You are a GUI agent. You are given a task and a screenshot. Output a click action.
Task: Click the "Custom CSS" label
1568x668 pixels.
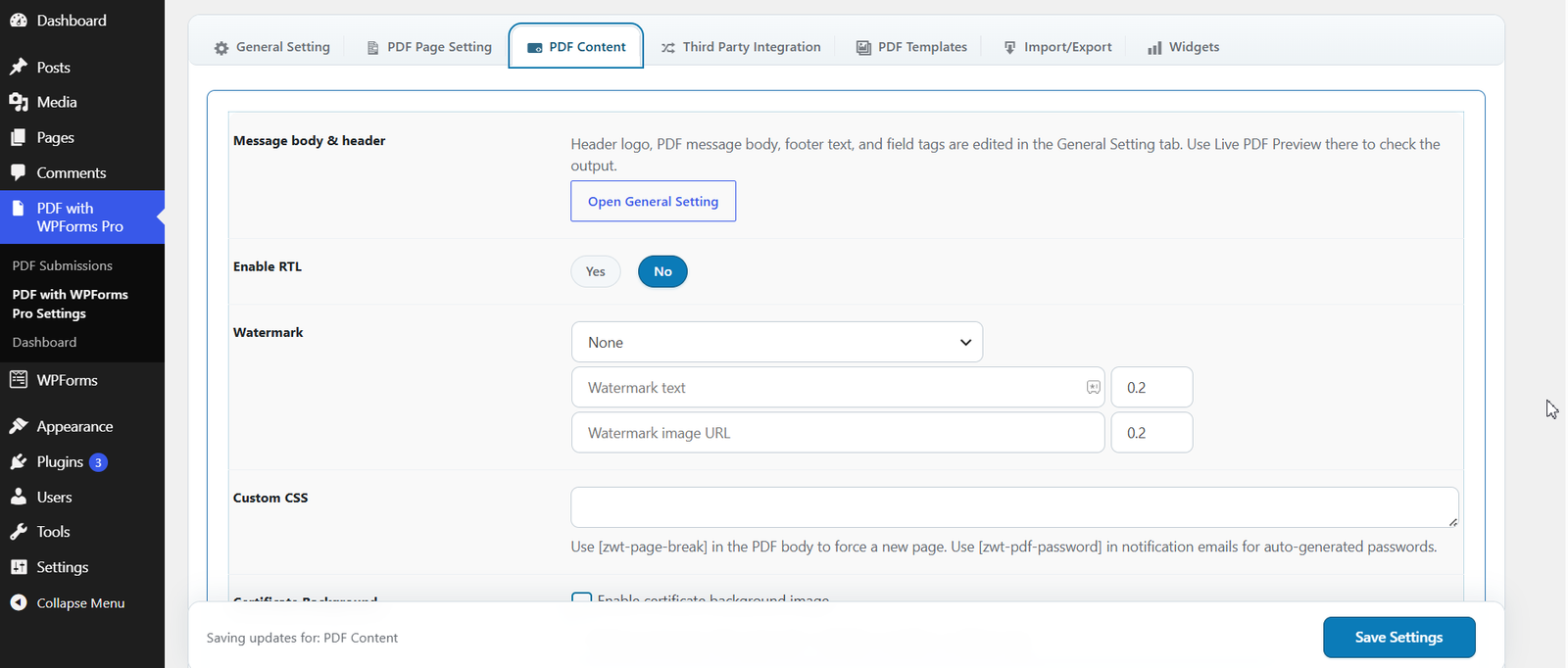coord(270,498)
